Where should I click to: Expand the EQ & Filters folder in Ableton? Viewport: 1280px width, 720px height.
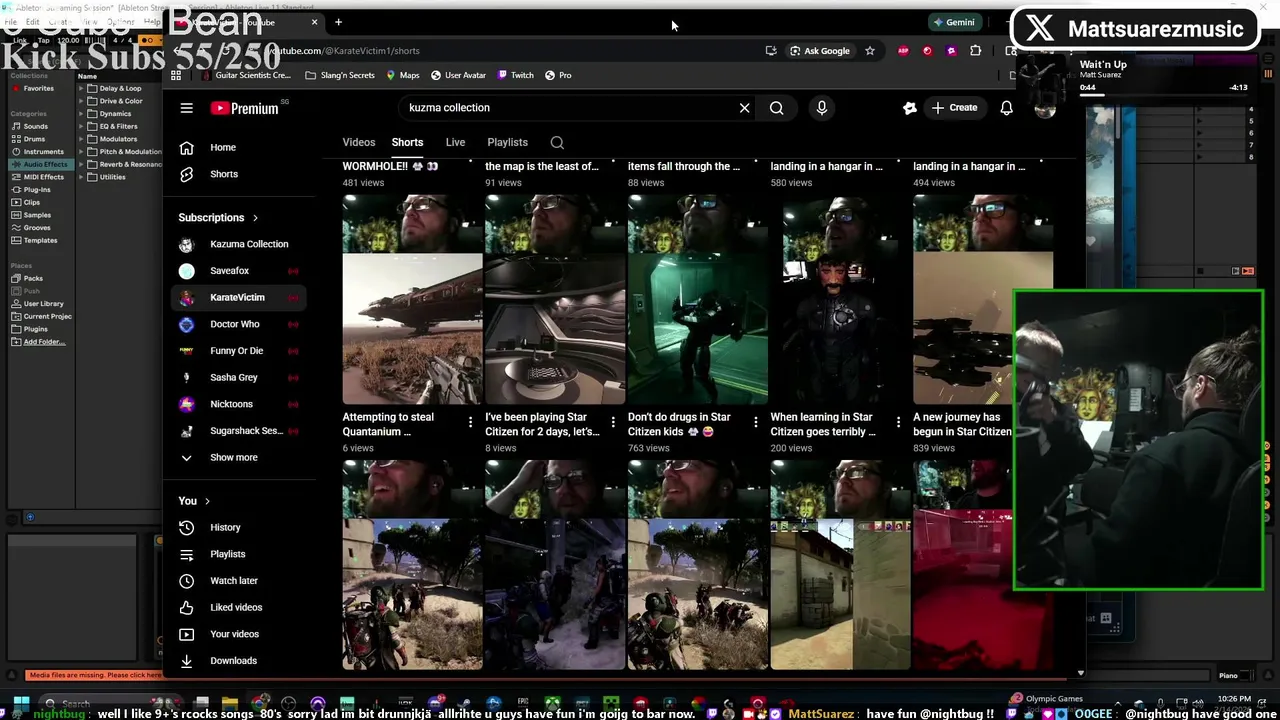pos(82,126)
